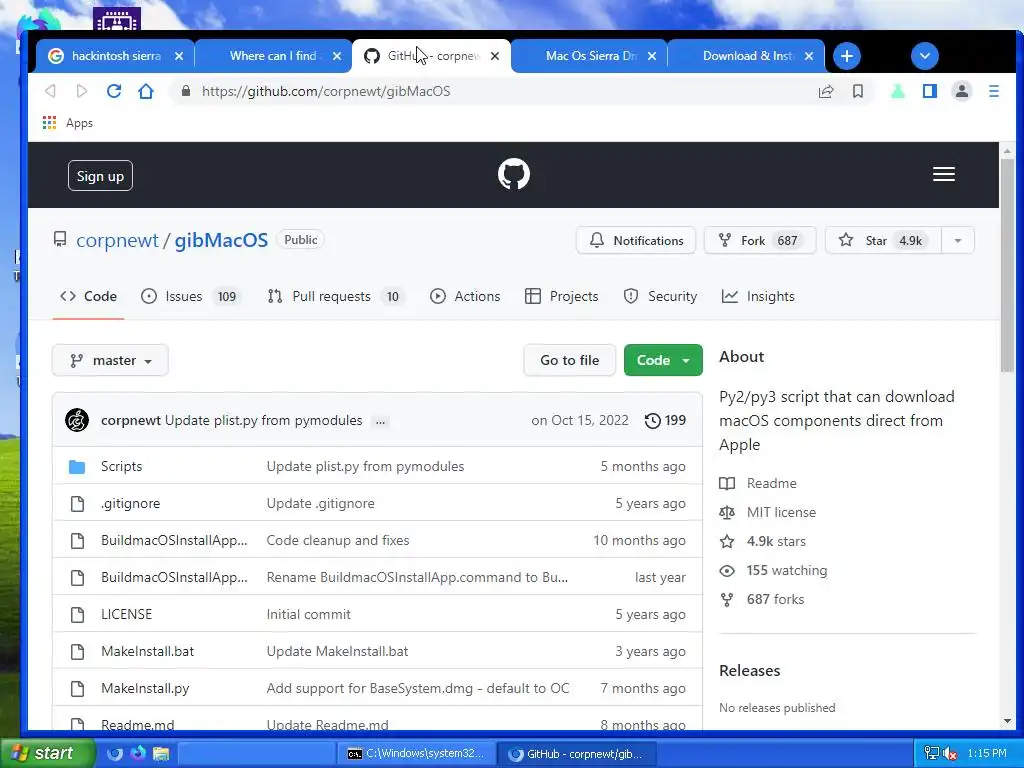Open the gibMacOS repository name link
The width and height of the screenshot is (1024, 768).
tap(221, 240)
